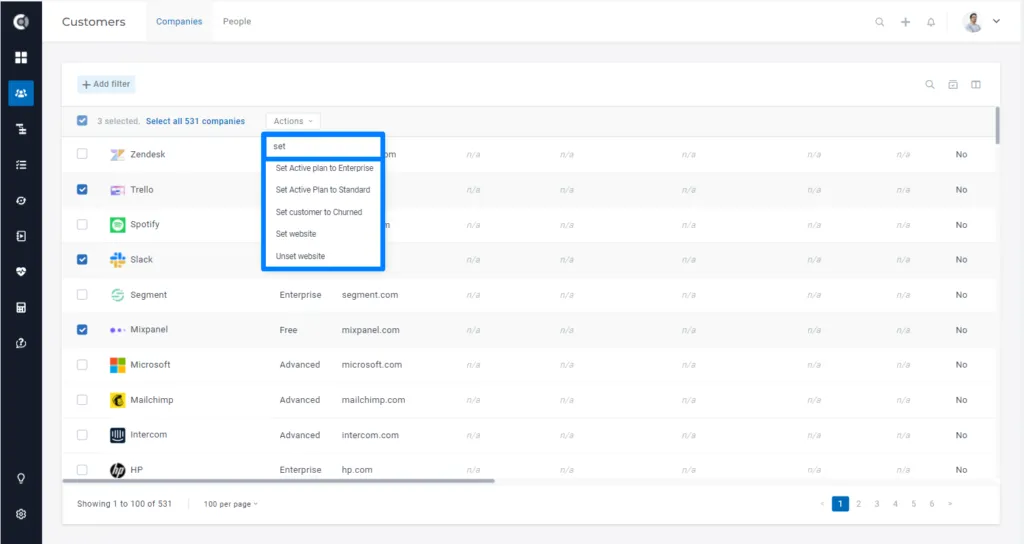This screenshot has width=1024, height=544.
Task: Click Select all 531 companies link
Action: pyautogui.click(x=195, y=121)
